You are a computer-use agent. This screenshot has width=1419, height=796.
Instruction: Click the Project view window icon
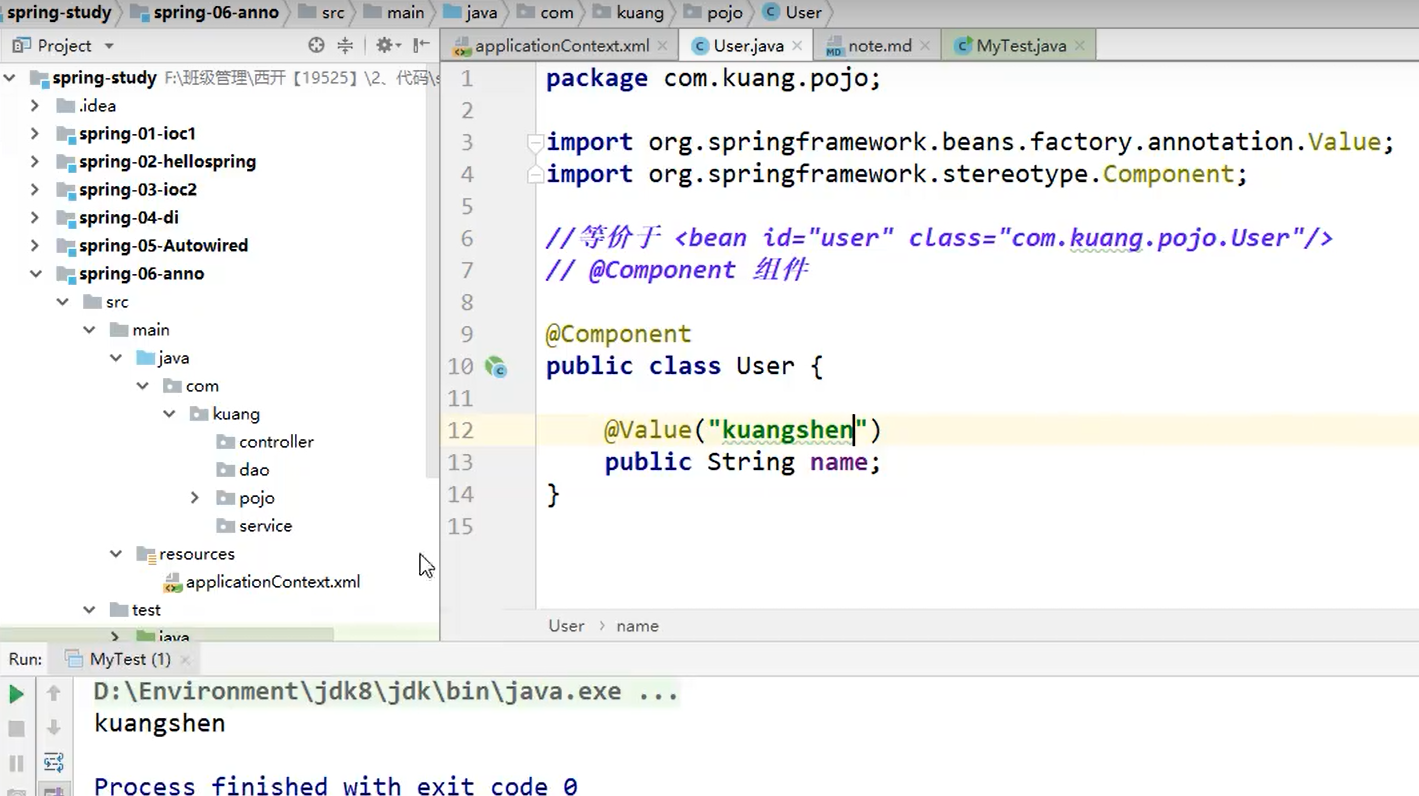click(x=21, y=45)
